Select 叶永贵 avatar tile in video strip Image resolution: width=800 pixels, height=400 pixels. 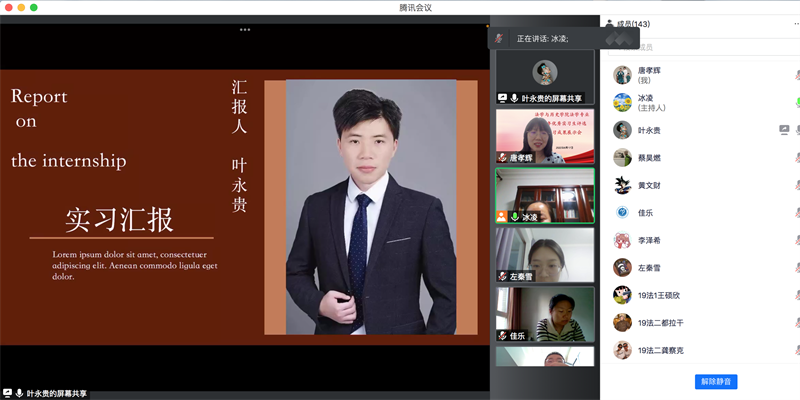click(545, 77)
